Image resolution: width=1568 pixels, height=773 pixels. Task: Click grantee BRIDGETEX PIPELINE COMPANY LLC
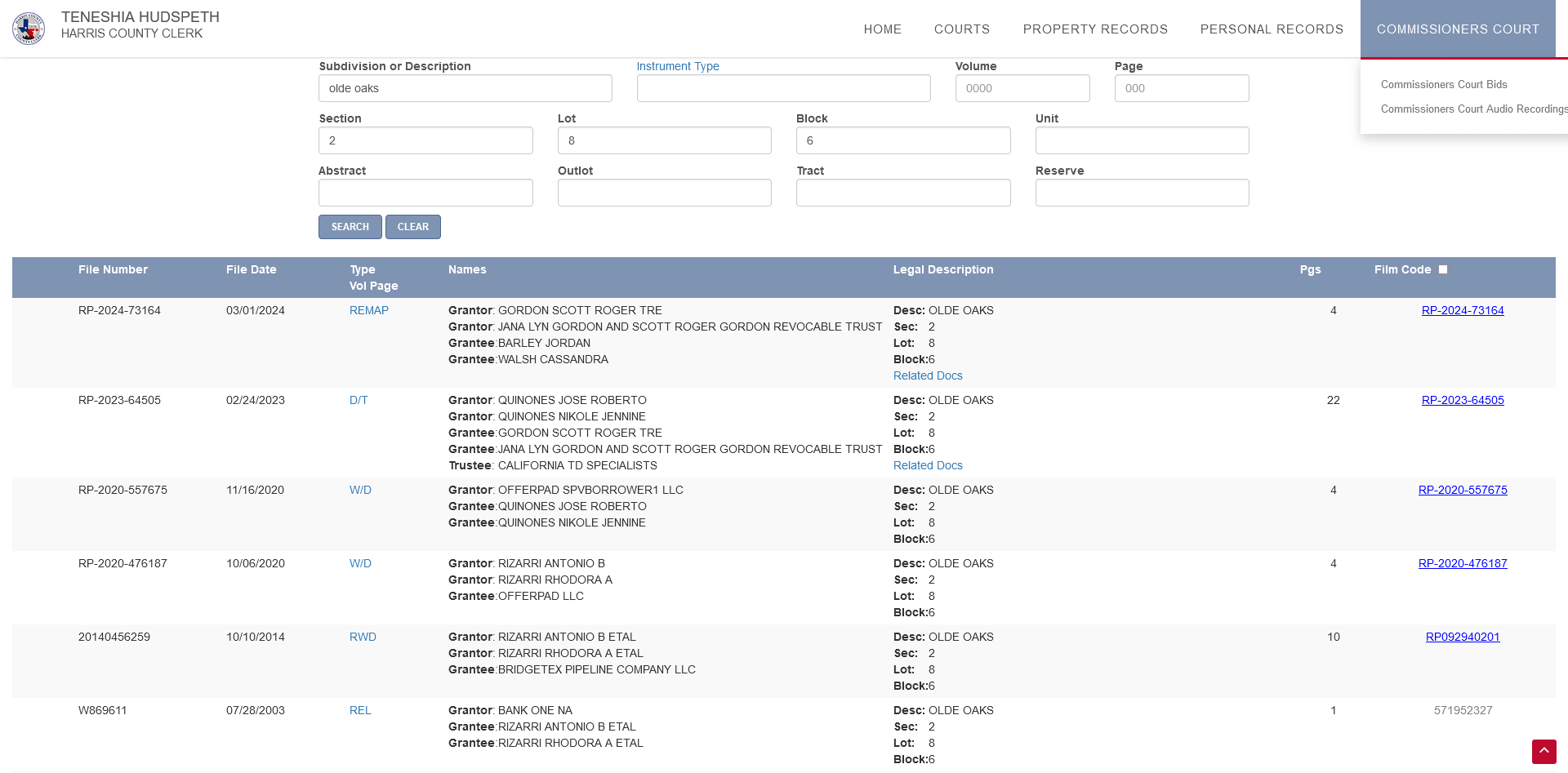click(597, 669)
